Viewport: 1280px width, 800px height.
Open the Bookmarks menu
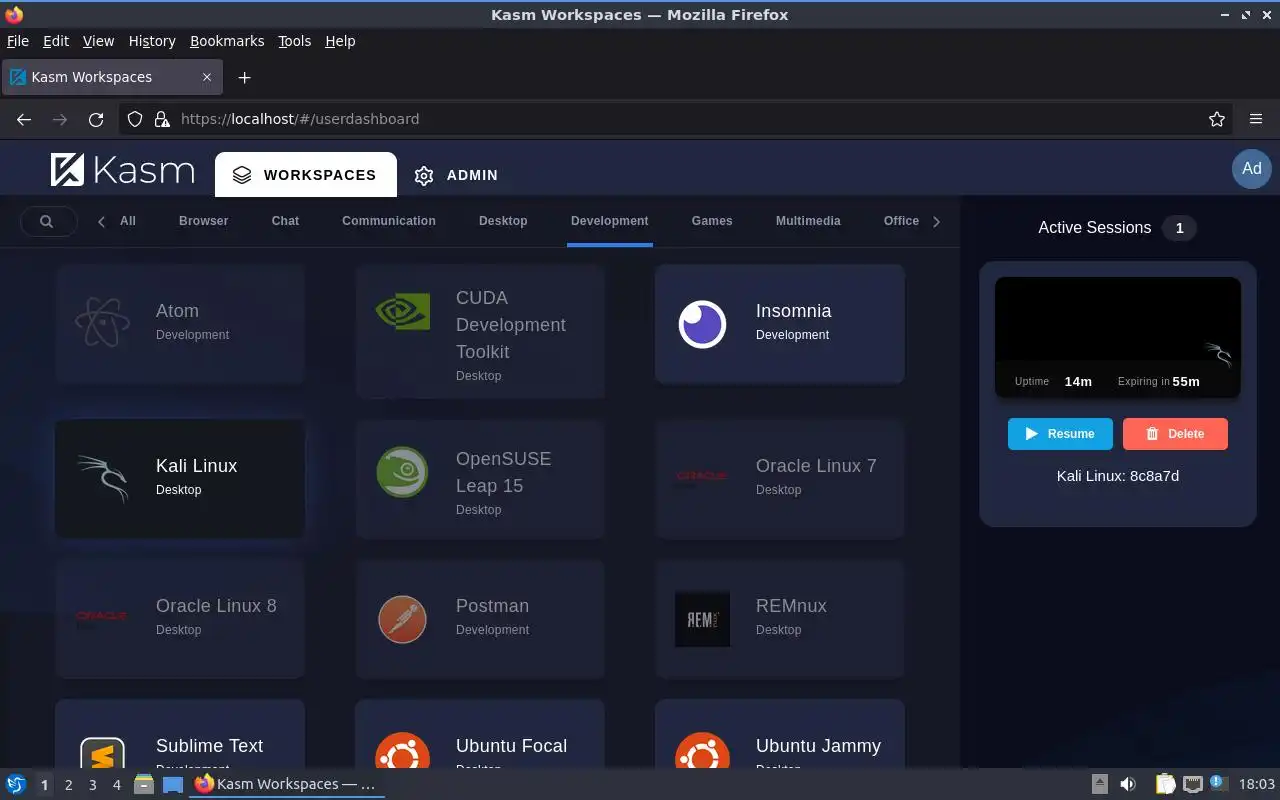pyautogui.click(x=227, y=41)
